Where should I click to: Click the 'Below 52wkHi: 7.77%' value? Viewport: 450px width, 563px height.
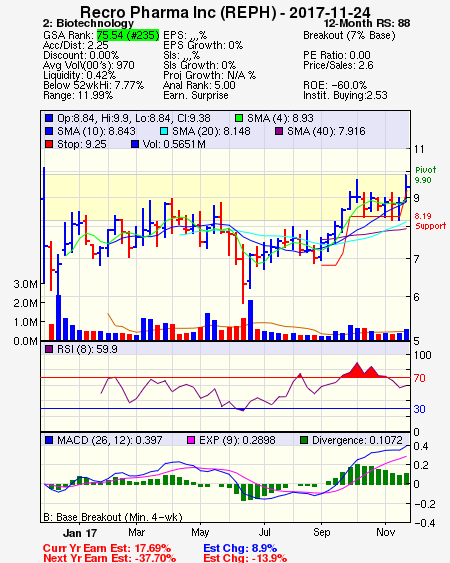(x=93, y=85)
